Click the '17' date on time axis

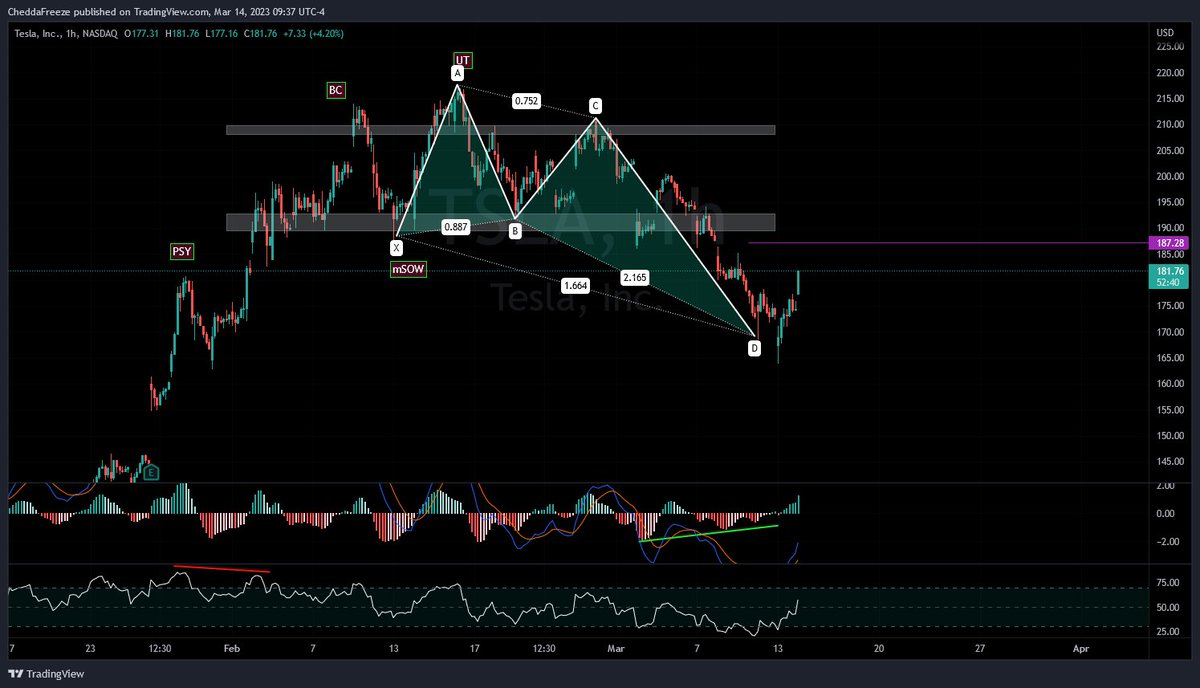(x=475, y=648)
